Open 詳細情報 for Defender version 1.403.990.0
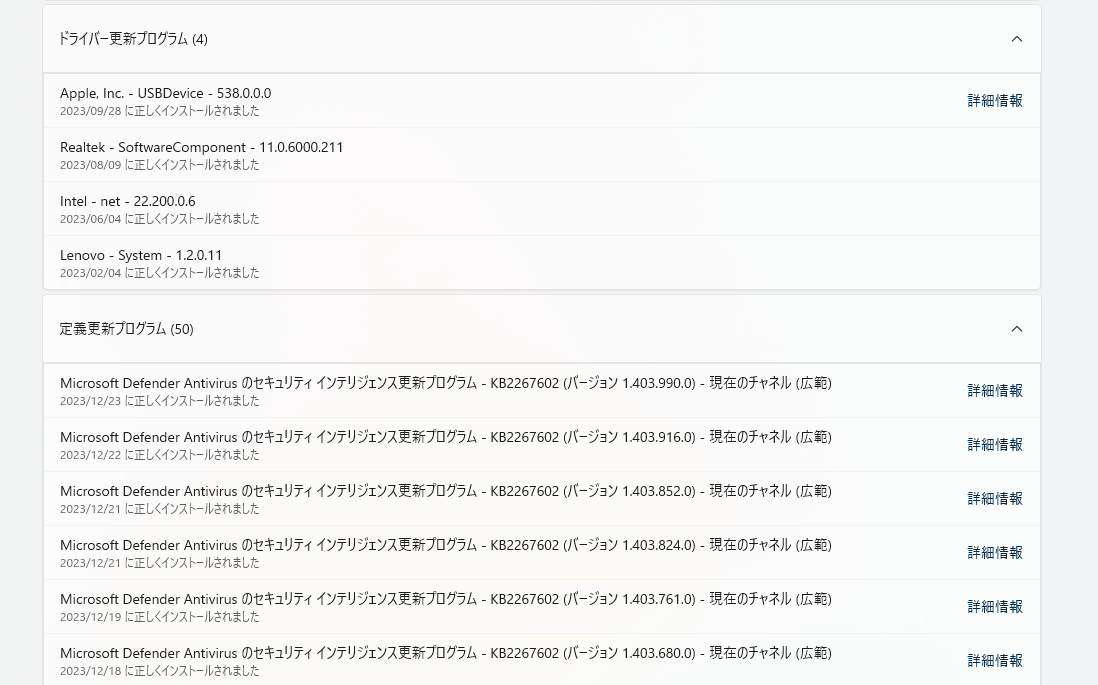This screenshot has width=1098, height=685. (995, 391)
